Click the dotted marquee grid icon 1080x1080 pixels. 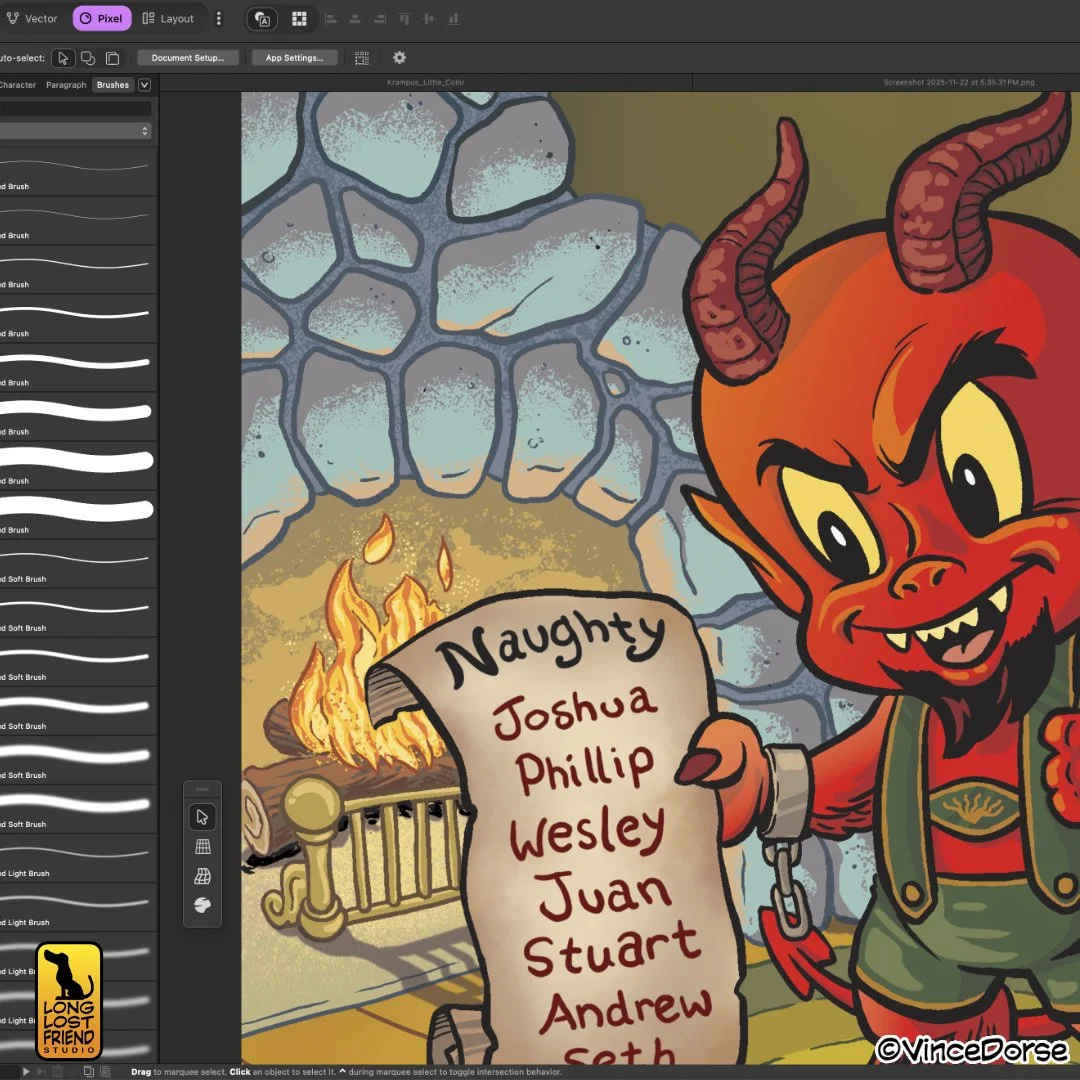coord(362,58)
